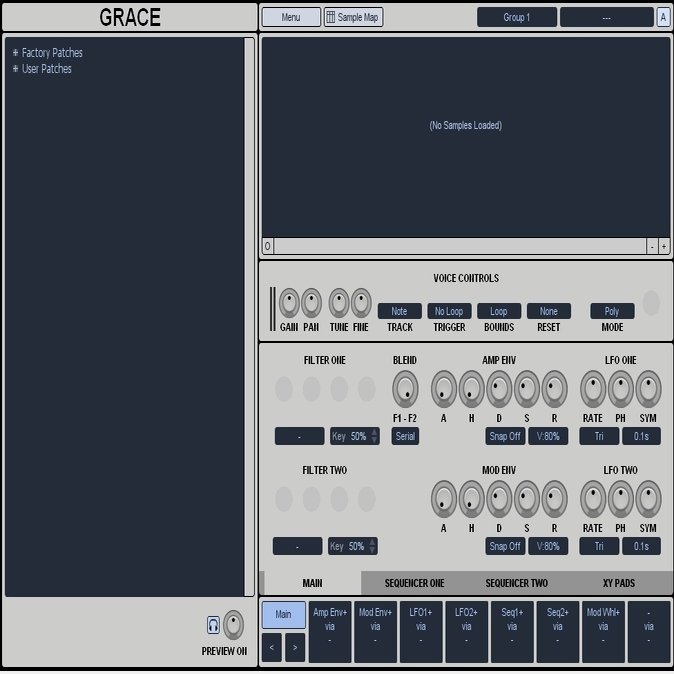674x674 pixels.
Task: Toggle the headphone preview icon
Action: coord(213,625)
